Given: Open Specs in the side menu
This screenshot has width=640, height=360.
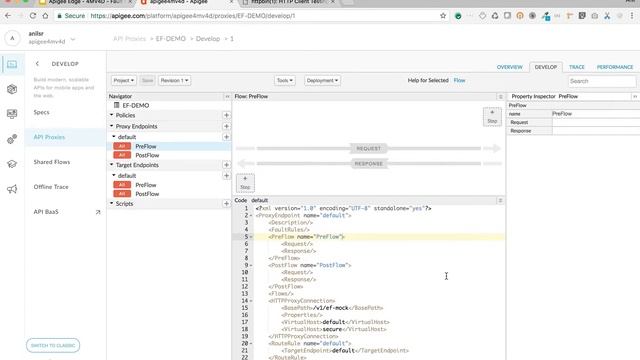Looking at the screenshot, I should (41, 112).
